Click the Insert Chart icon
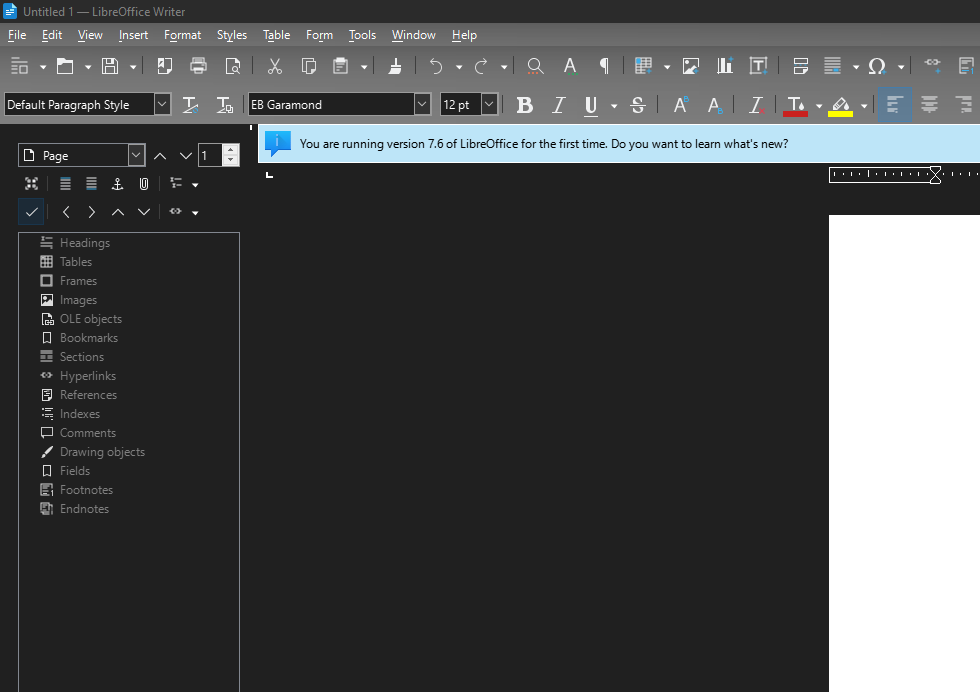 pyautogui.click(x=724, y=66)
